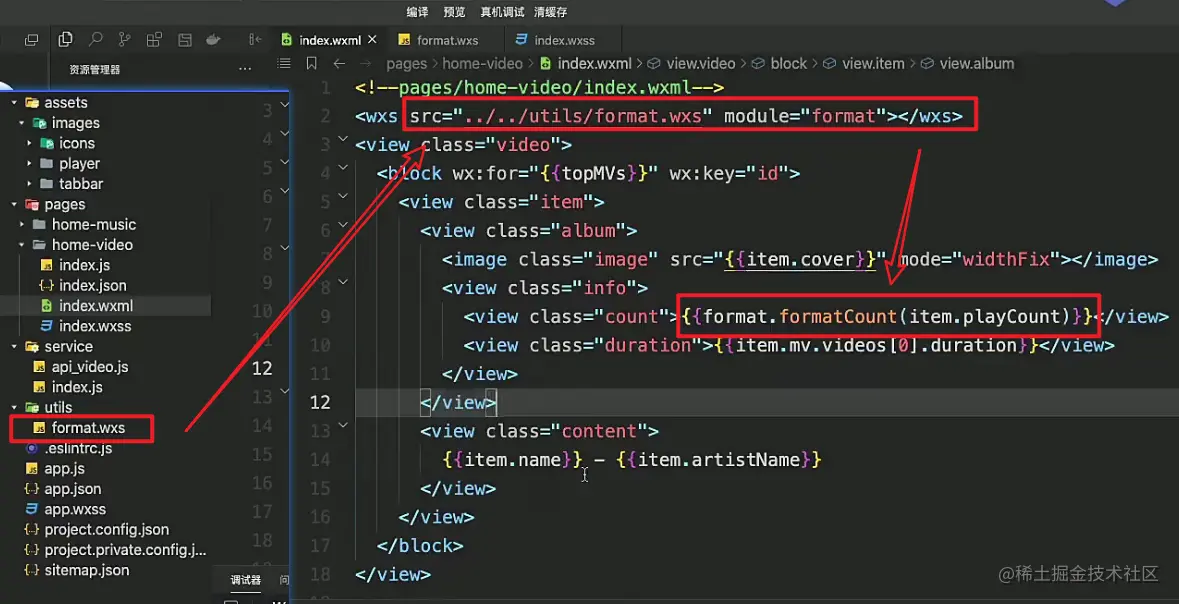Close the index.wxml tab
Image resolution: width=1179 pixels, height=604 pixels.
tap(373, 39)
